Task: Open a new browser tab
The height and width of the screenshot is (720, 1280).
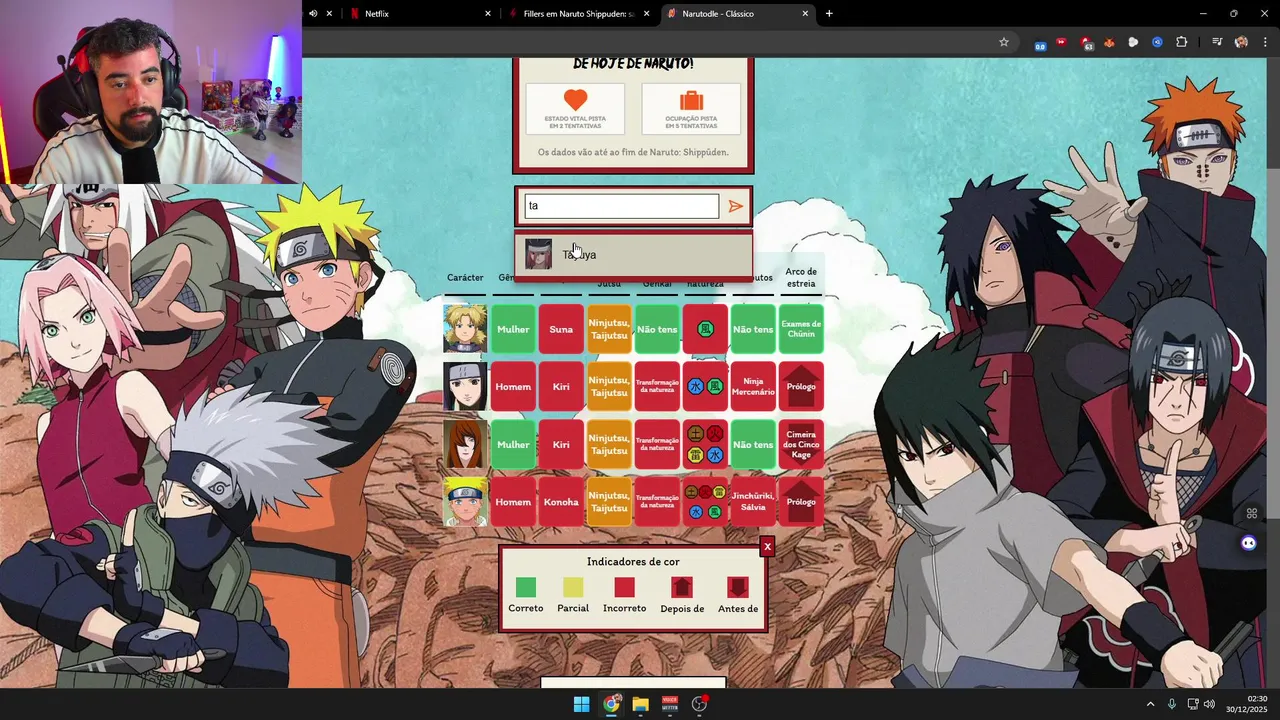Action: click(829, 14)
